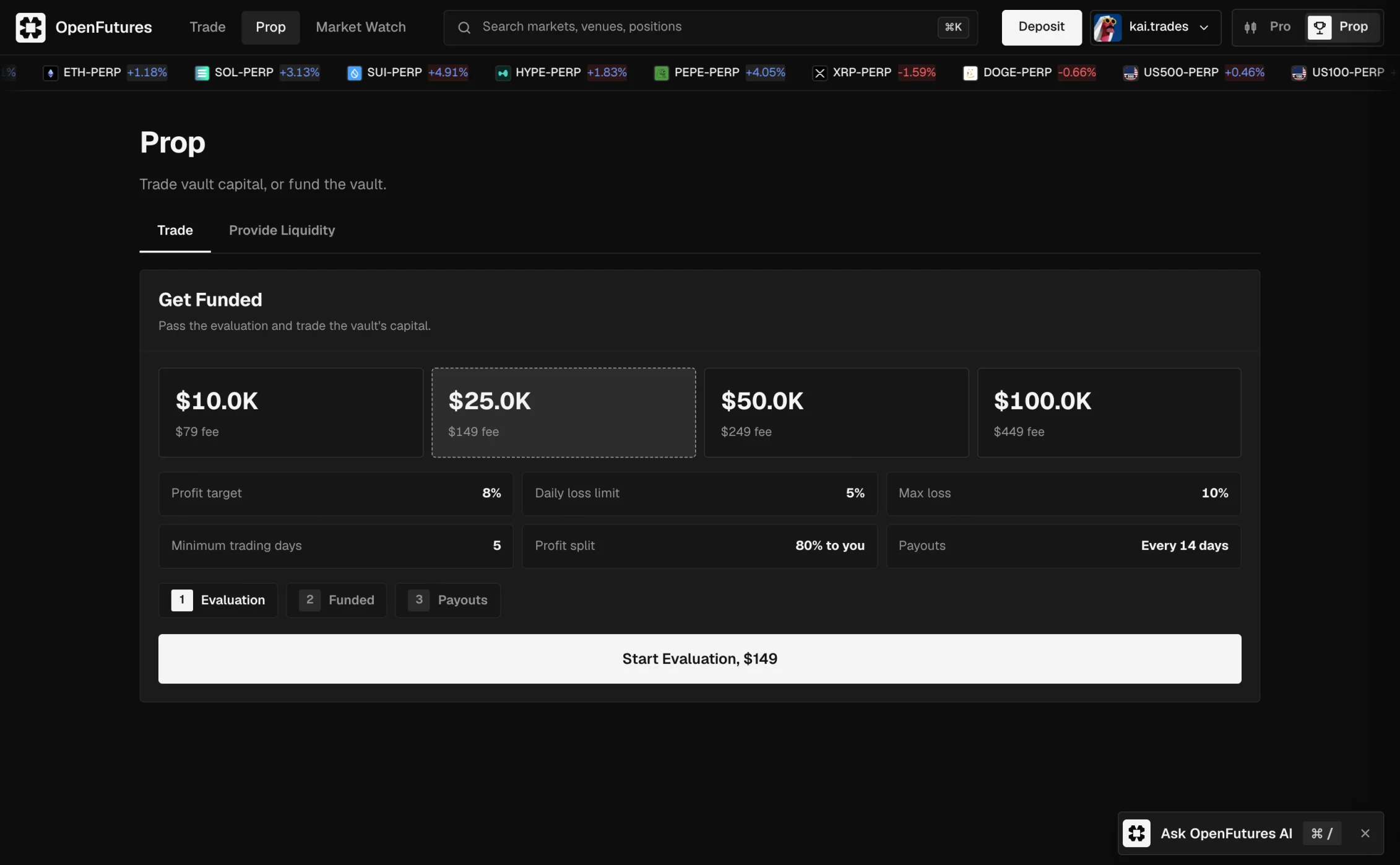Switch to Prop mode toggle
Viewport: 1400px width, 865px height.
click(1342, 27)
